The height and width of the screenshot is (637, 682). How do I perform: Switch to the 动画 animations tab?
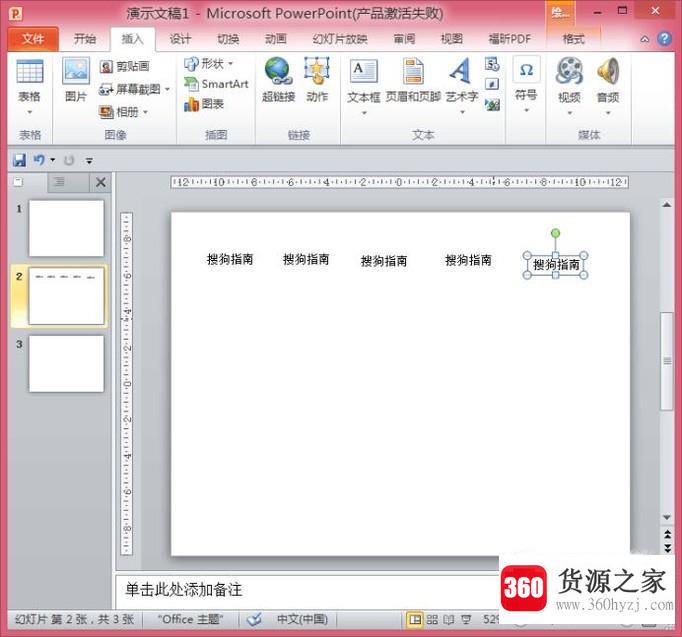(x=276, y=39)
